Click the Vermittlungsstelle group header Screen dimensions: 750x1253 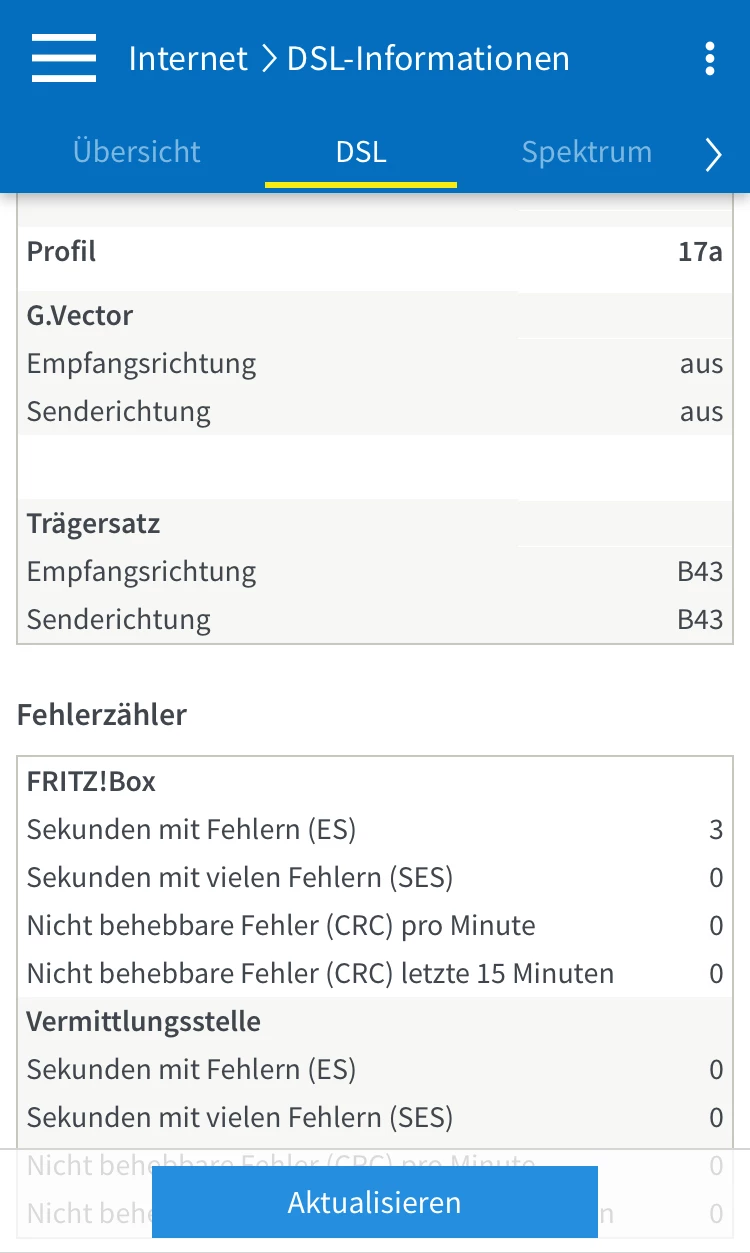pos(143,1021)
